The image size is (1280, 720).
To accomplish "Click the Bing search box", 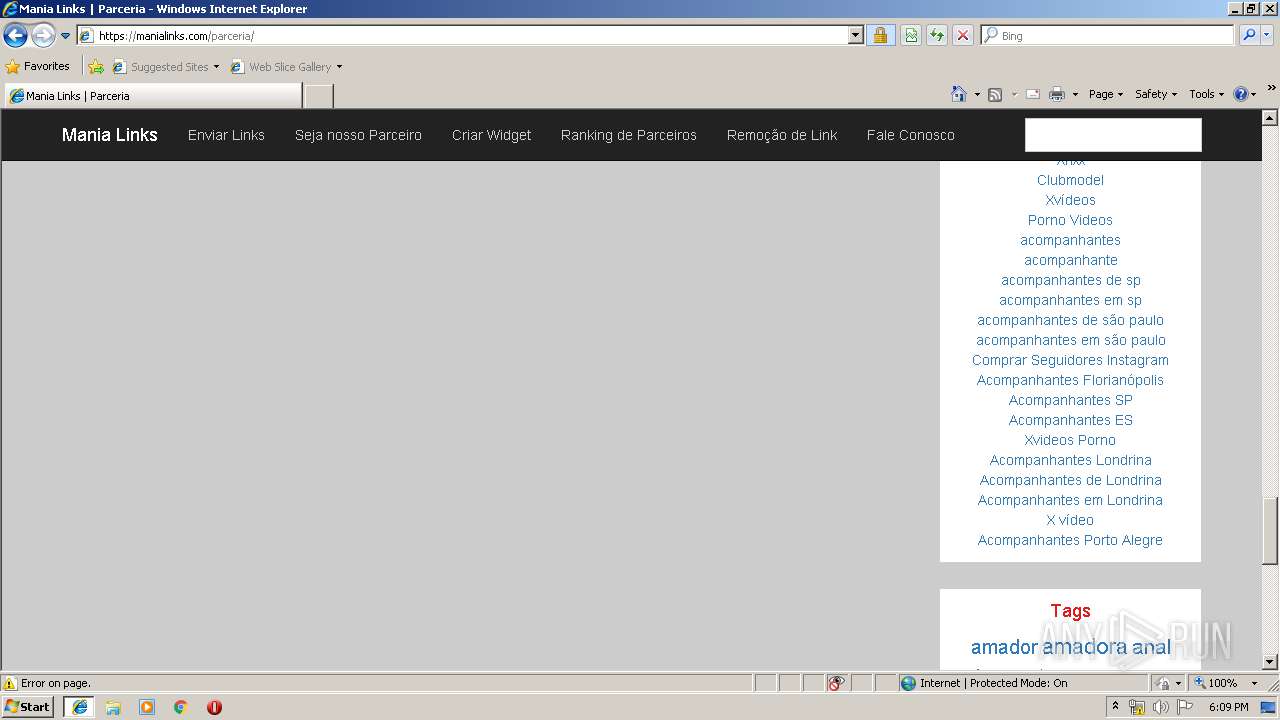I will (1108, 35).
